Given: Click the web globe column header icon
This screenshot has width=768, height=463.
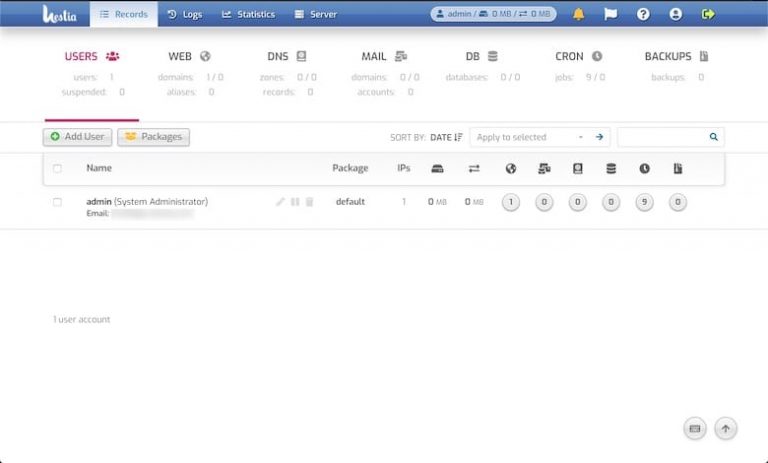Looking at the screenshot, I should [x=511, y=169].
